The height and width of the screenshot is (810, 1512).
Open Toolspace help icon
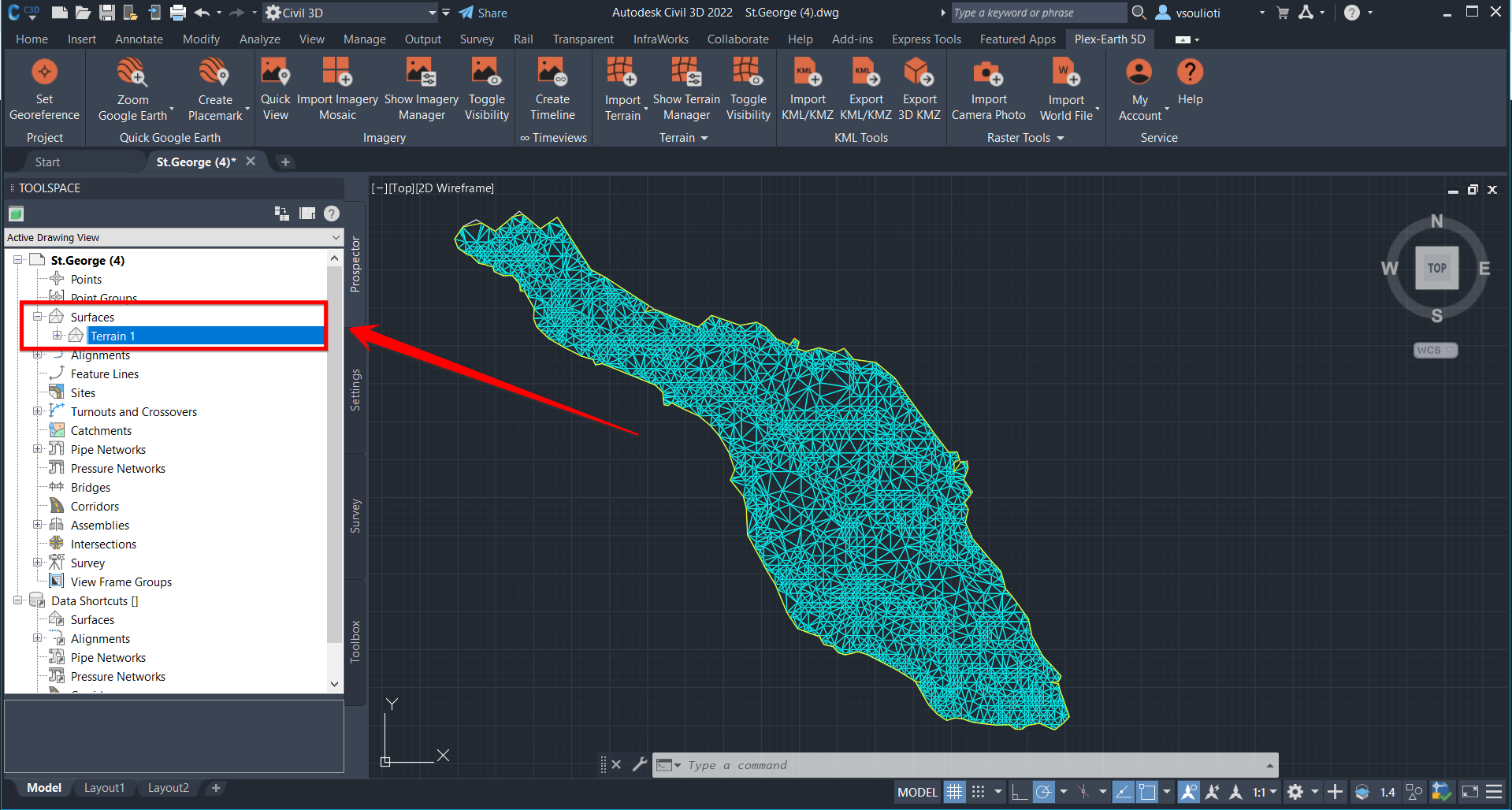coord(332,214)
